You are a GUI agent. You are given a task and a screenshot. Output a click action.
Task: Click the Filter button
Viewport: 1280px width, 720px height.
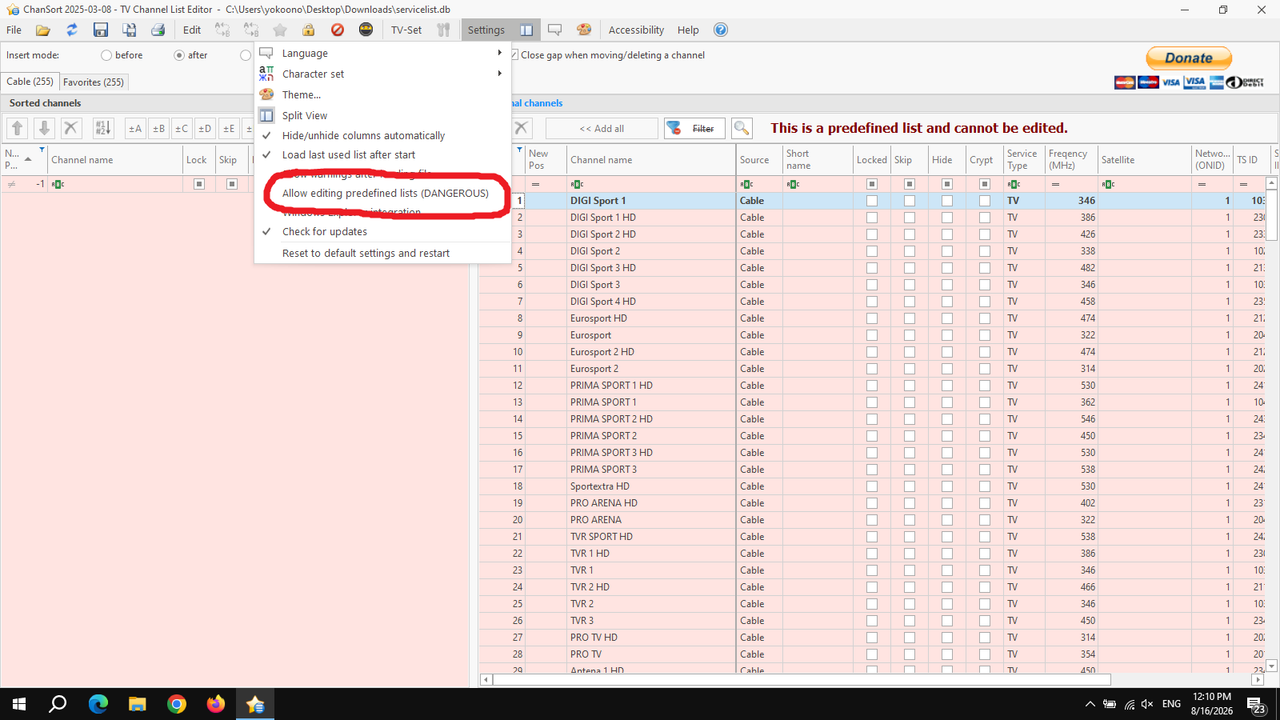point(694,128)
